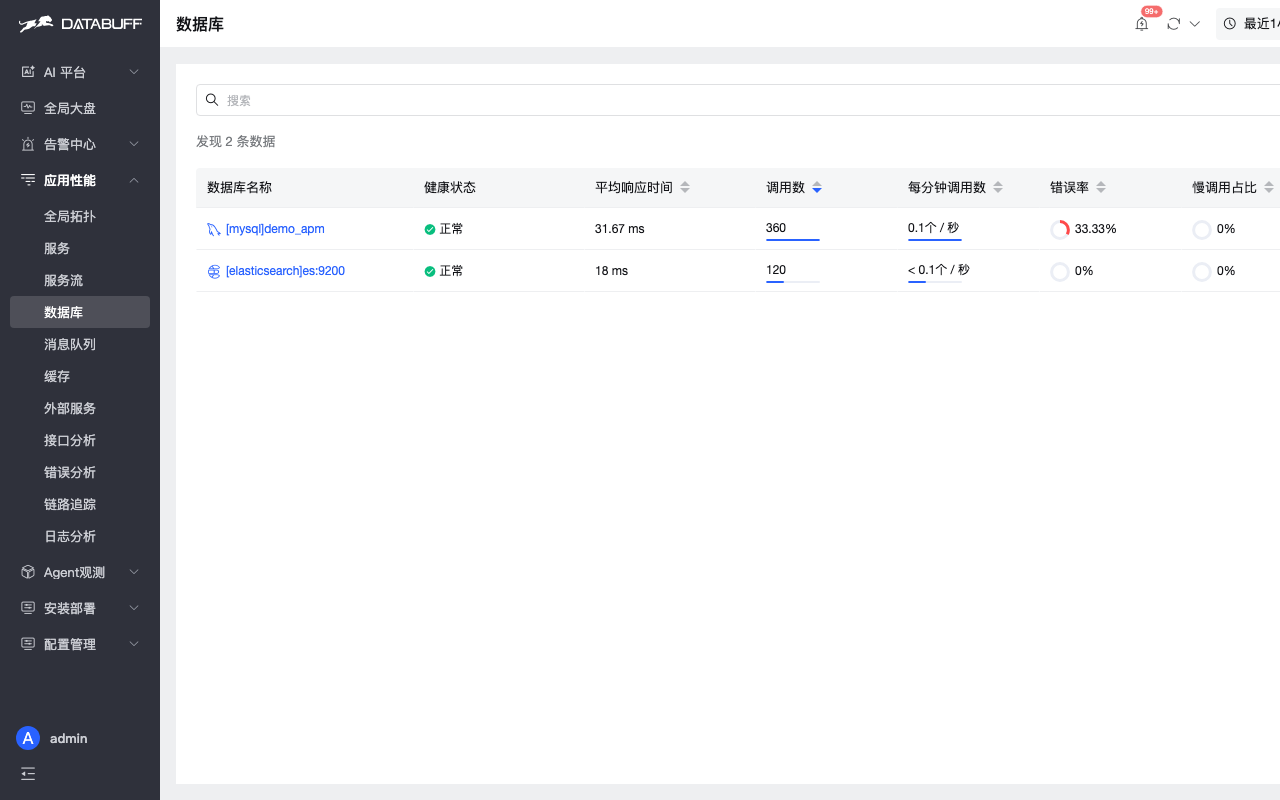This screenshot has height=800, width=1280.
Task: Sort by 错误率 column arrows
Action: (1101, 188)
